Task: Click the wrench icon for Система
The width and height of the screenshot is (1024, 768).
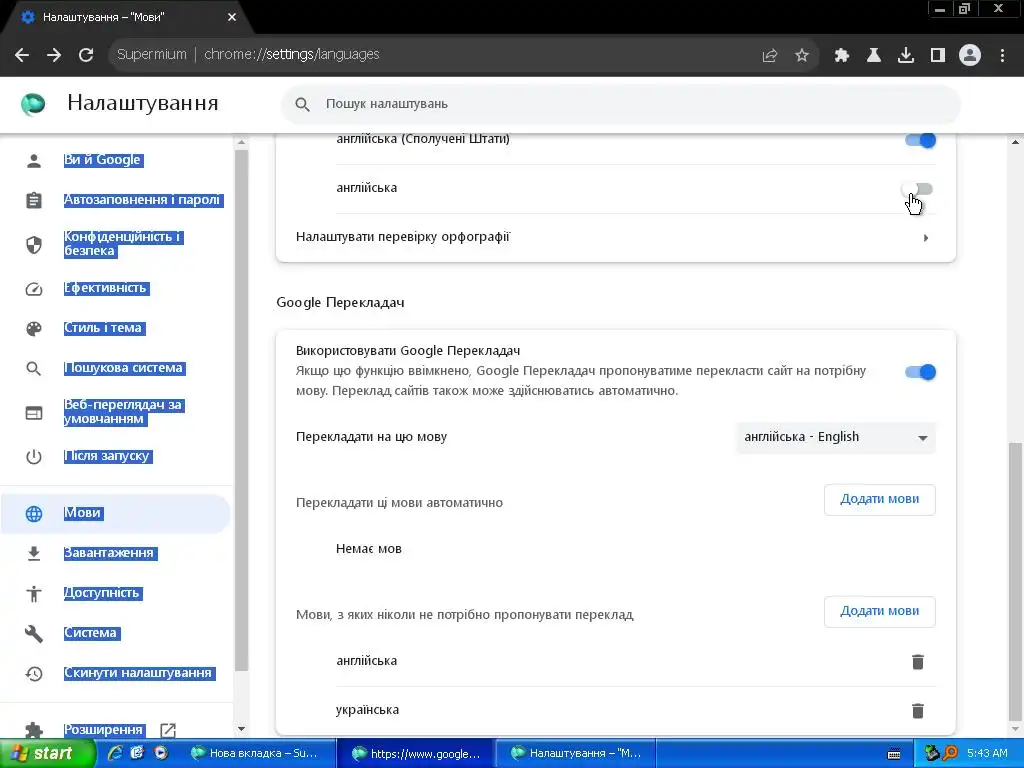Action: pyautogui.click(x=34, y=633)
